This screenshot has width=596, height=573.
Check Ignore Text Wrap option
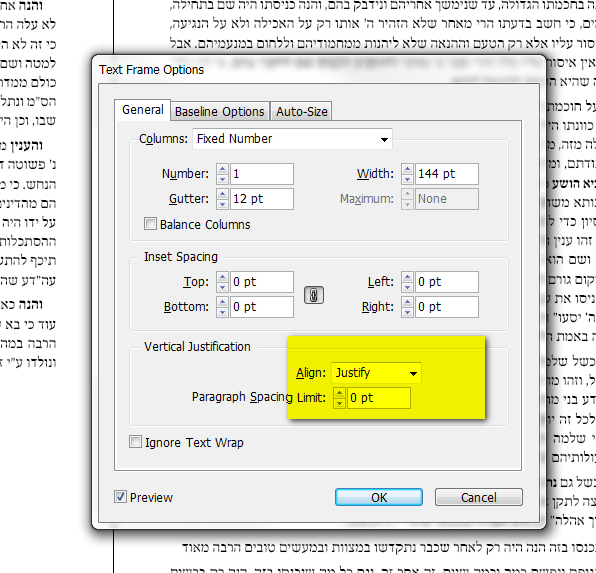[135, 442]
